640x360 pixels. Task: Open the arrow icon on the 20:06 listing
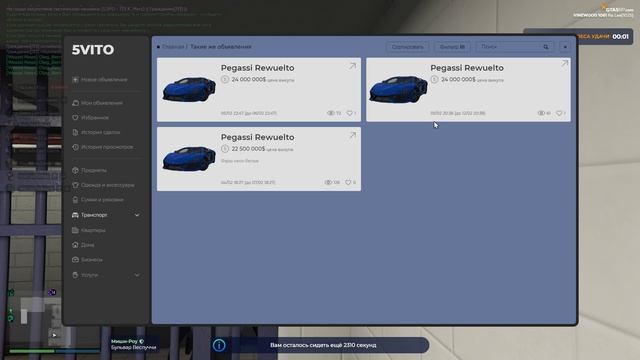tap(564, 63)
